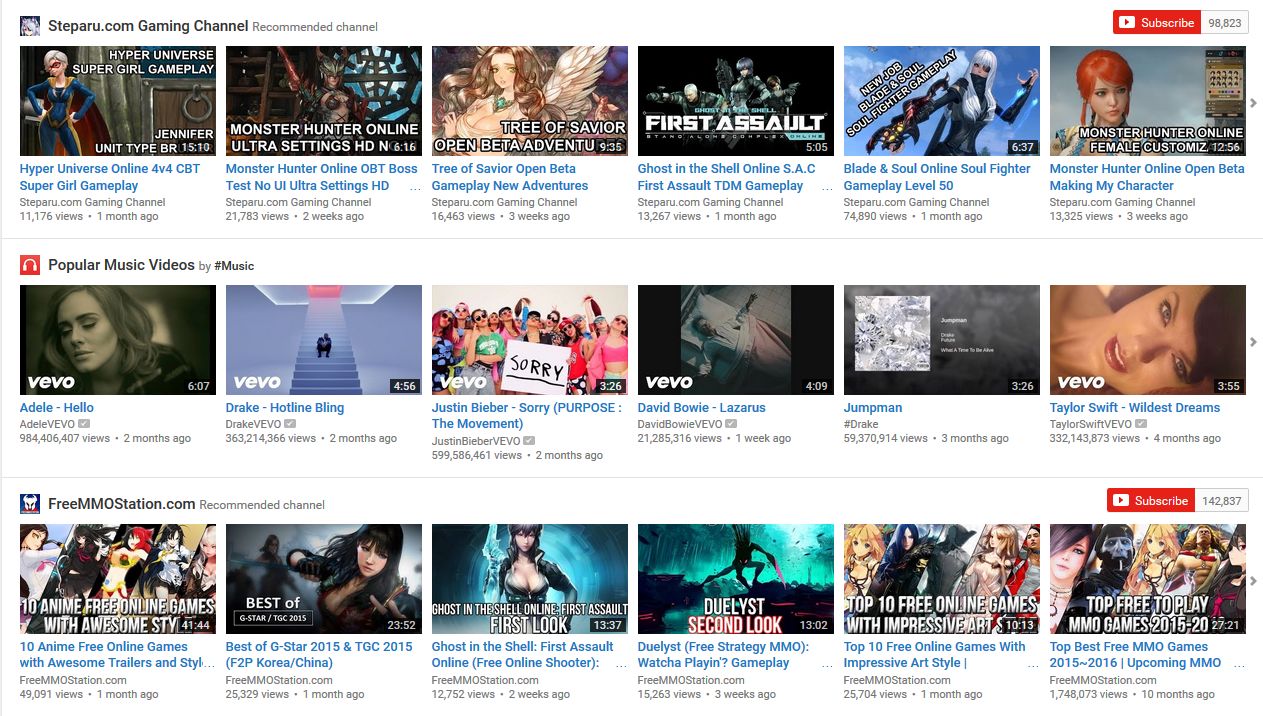Subscribe to Steparu.com Gaming Channel
This screenshot has height=716, width=1263.
pyautogui.click(x=1157, y=22)
